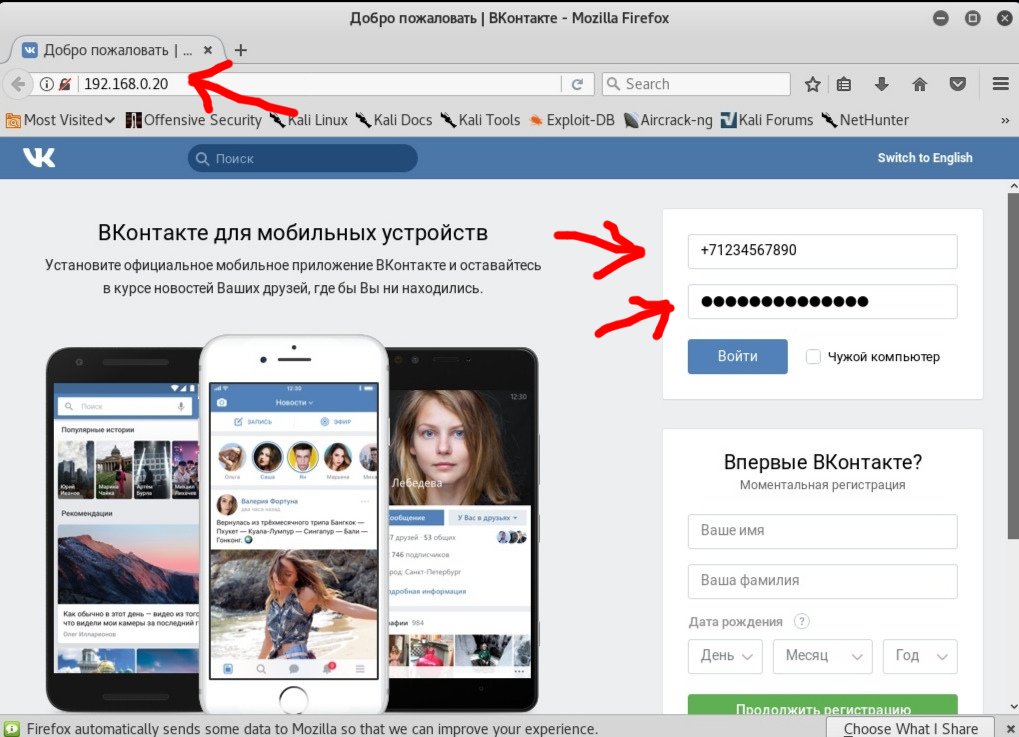Click the ВКонтакте для мобильных устройств heading
Viewport: 1019px width, 737px height.
(x=293, y=233)
